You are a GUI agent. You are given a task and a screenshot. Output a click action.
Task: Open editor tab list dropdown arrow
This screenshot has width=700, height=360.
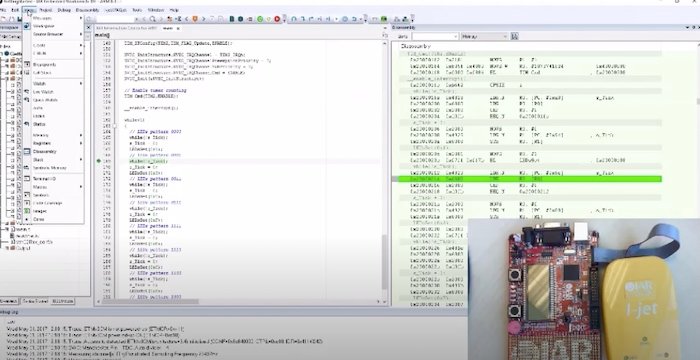384,28
